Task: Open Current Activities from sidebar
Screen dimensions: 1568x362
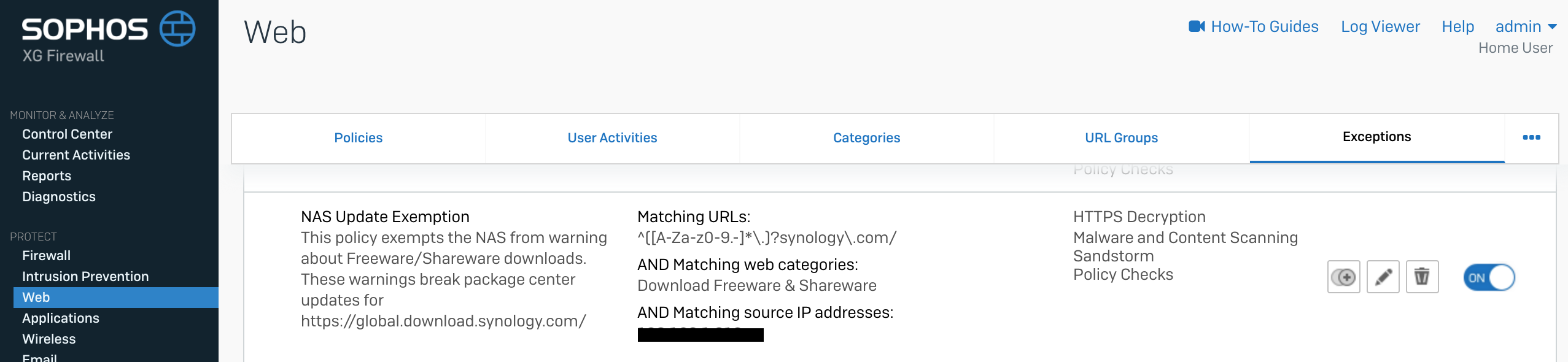Action: pos(76,155)
